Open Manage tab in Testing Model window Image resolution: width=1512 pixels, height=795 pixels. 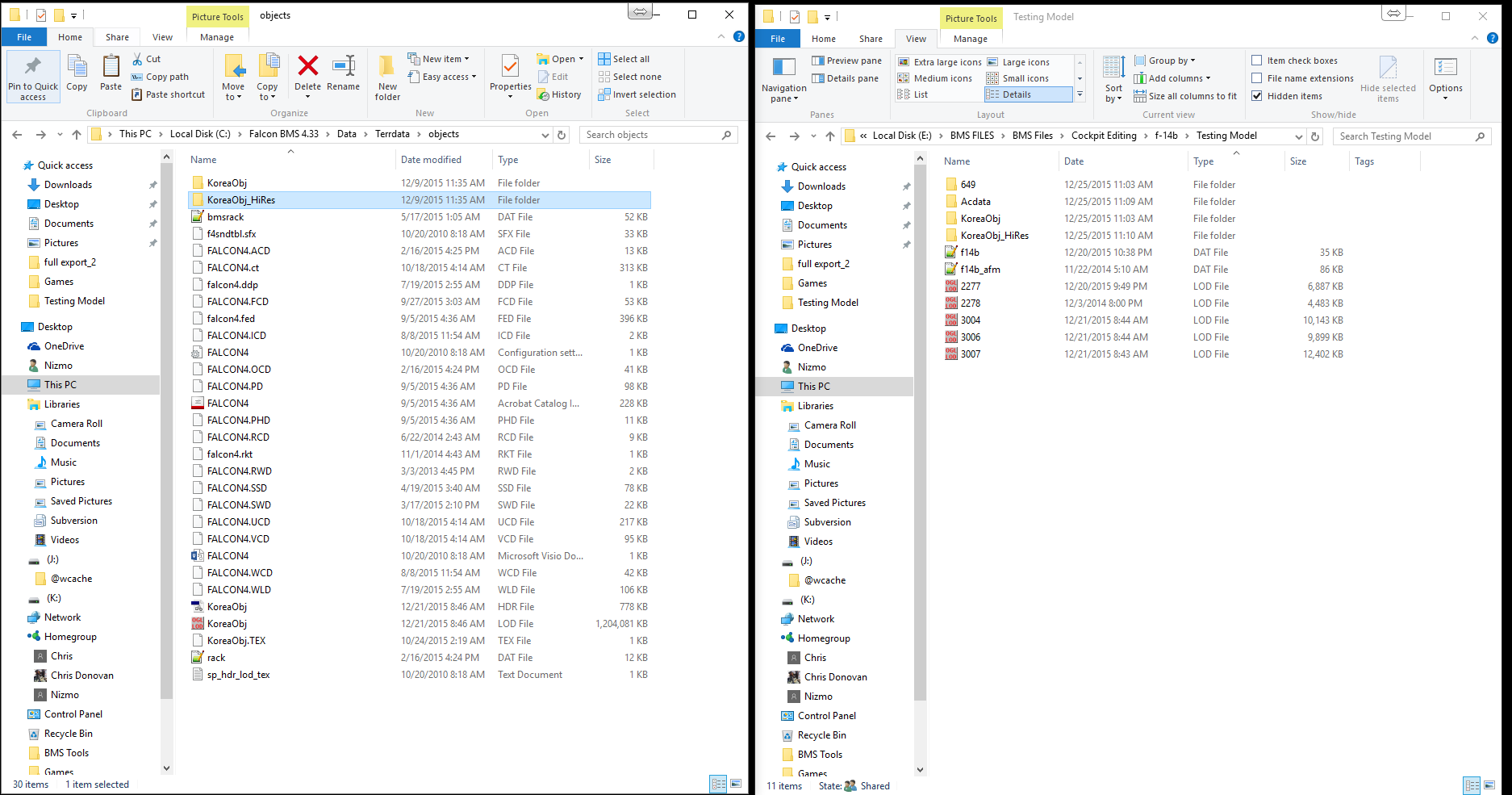tap(971, 39)
